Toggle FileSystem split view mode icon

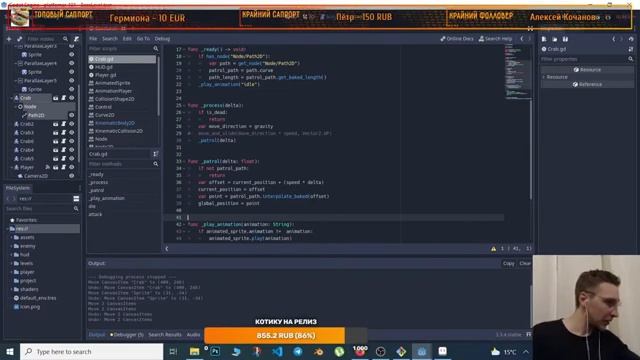tap(76, 198)
